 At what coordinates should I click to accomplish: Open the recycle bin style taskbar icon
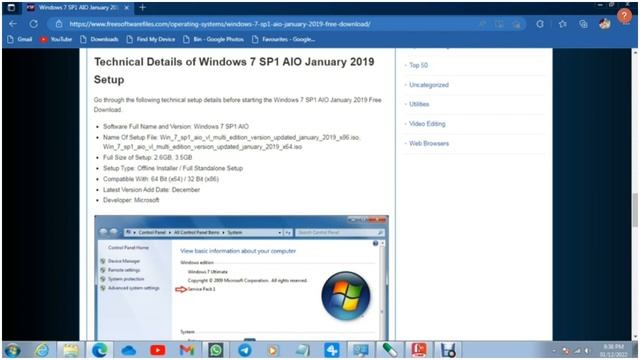(448, 350)
